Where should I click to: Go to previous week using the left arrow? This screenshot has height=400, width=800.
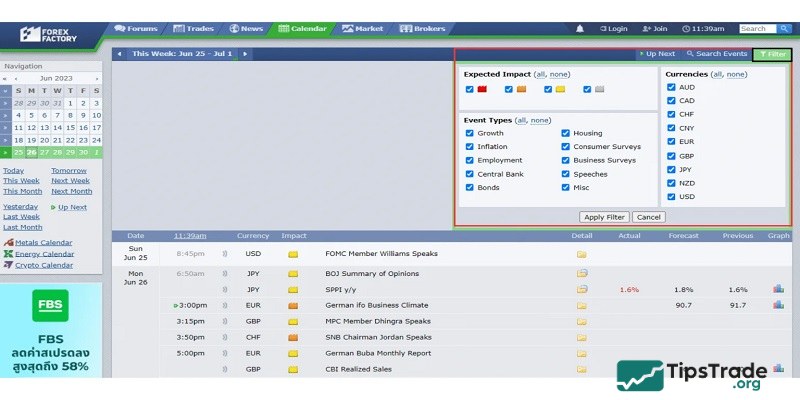click(x=120, y=54)
